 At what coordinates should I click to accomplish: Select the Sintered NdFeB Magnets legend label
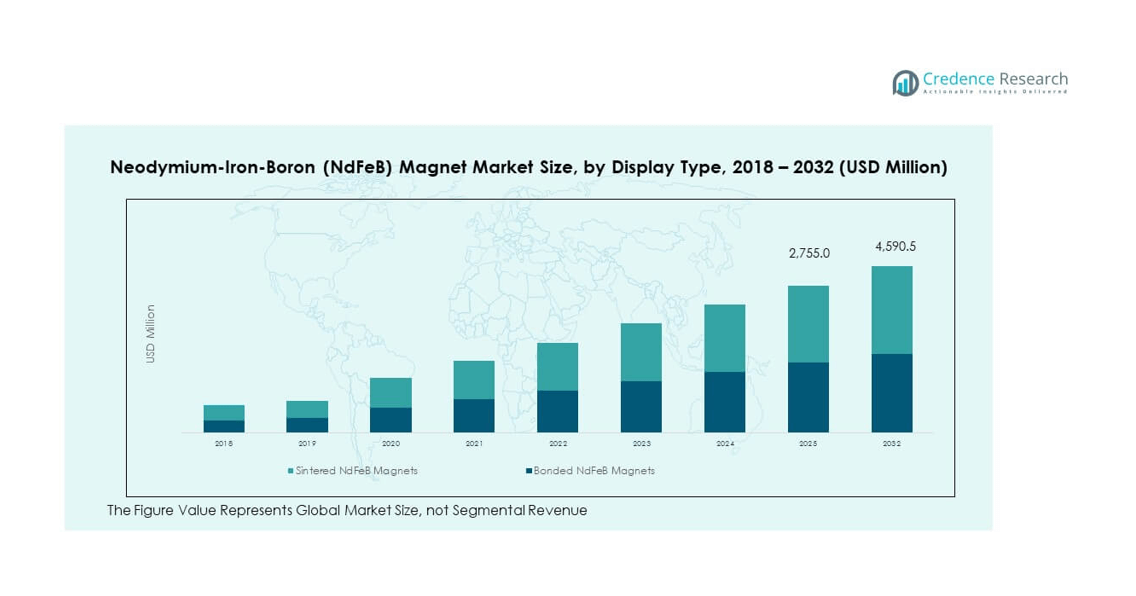pos(357,471)
